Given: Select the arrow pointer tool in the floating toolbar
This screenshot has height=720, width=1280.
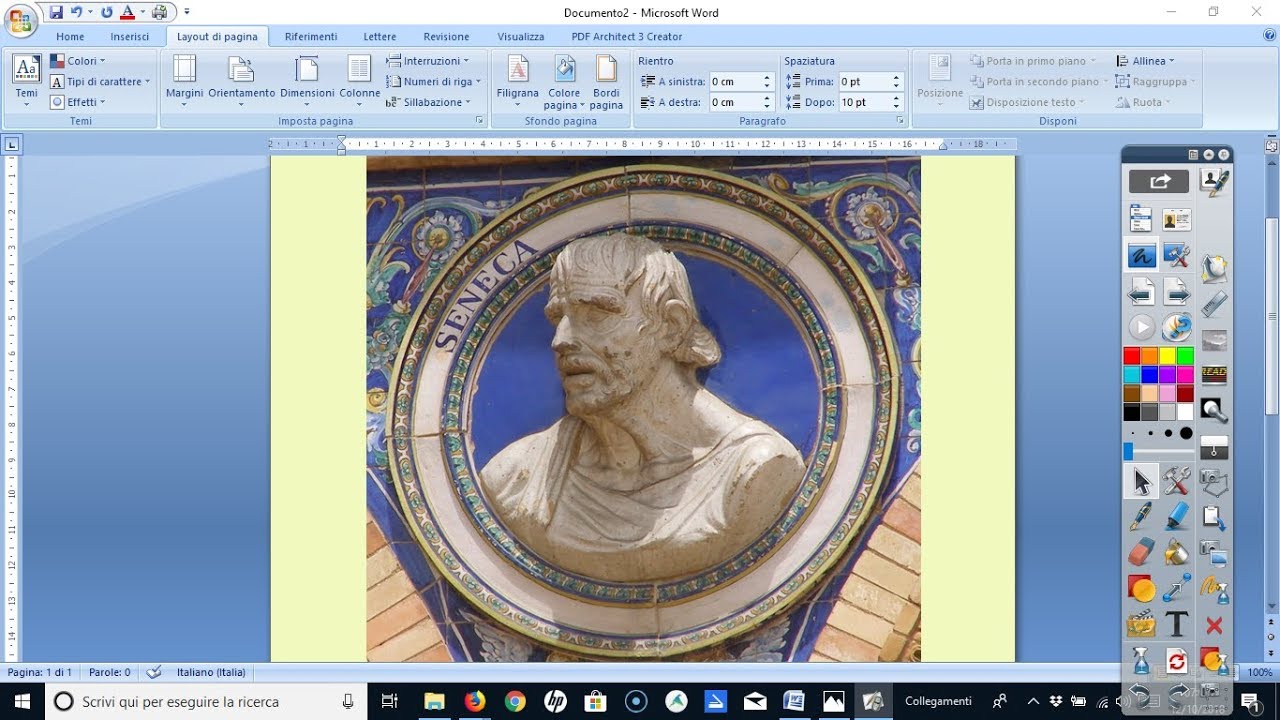Looking at the screenshot, I should tap(1141, 481).
